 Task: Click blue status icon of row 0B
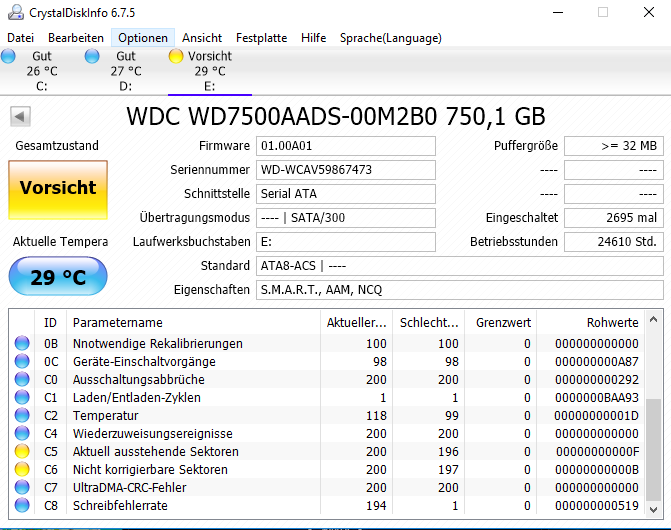coord(22,343)
